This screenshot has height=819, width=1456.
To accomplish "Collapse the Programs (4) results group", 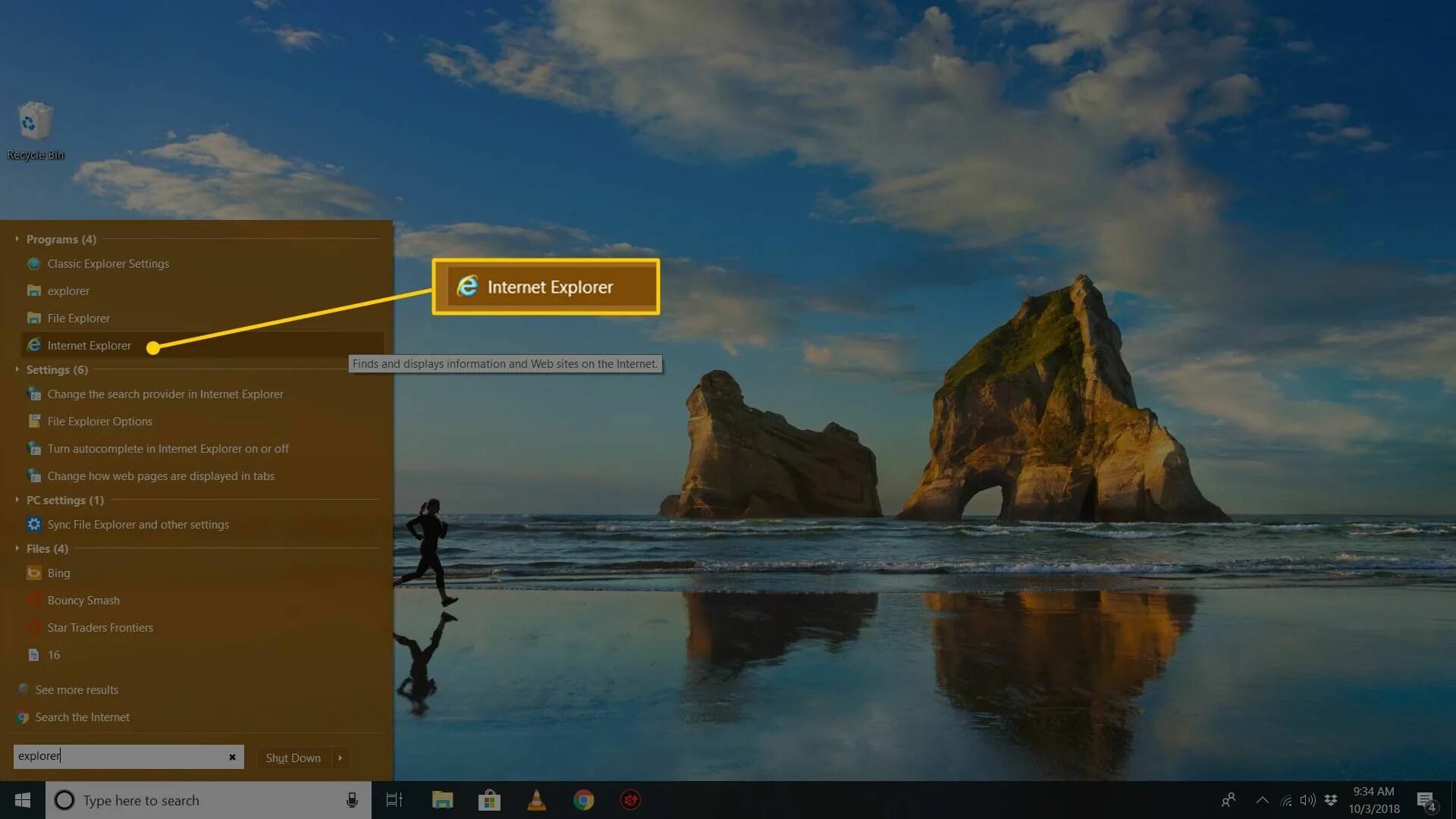I will coord(17,239).
